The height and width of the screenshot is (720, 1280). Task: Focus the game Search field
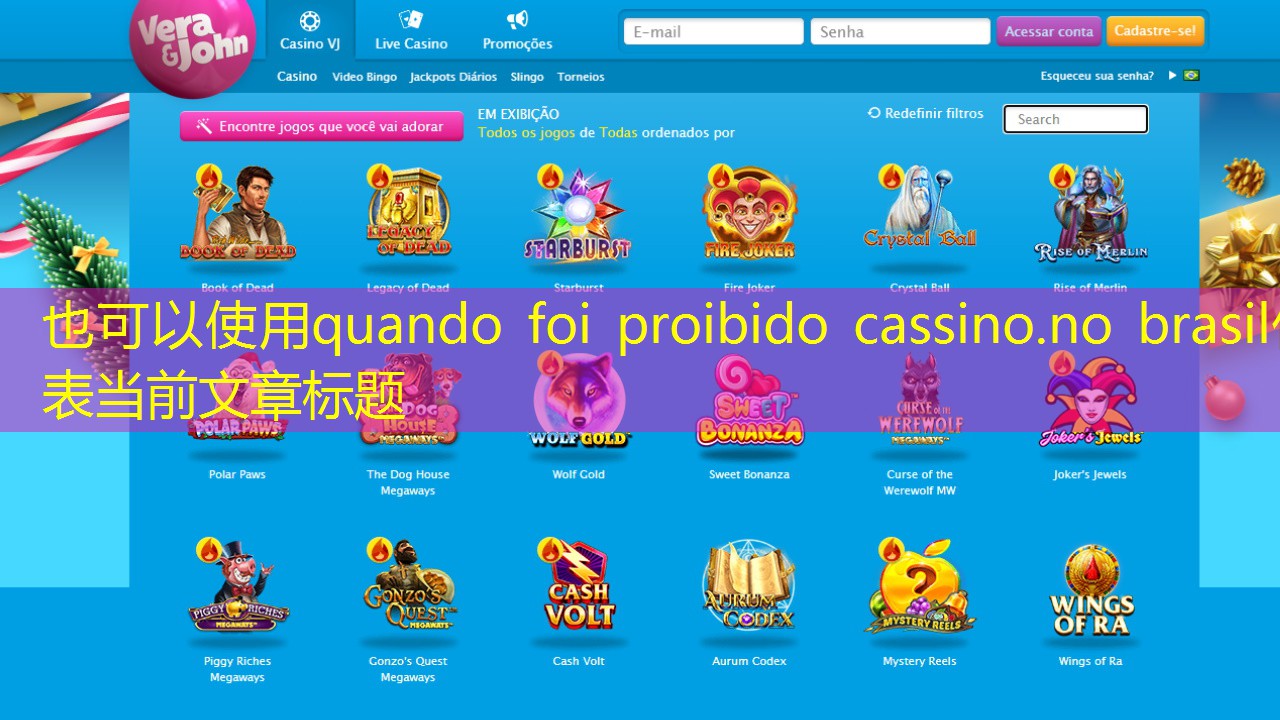1076,119
